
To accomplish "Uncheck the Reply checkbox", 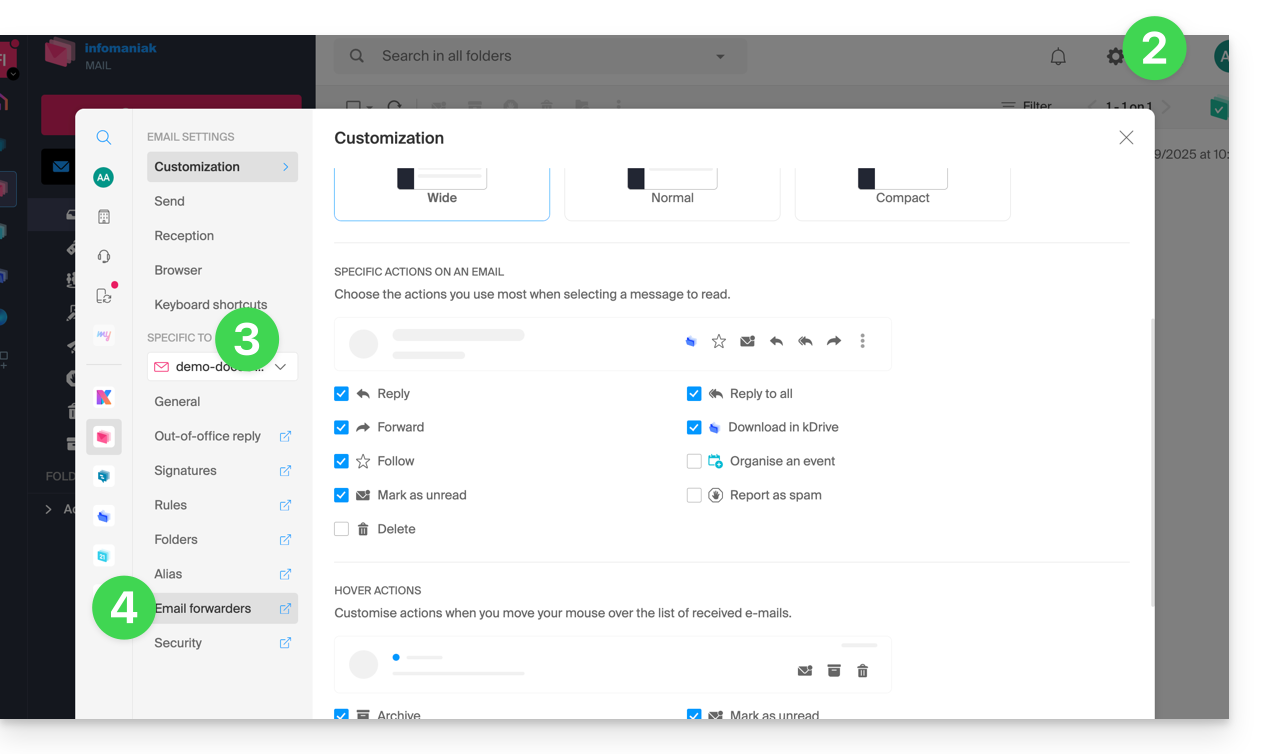I will coord(342,394).
